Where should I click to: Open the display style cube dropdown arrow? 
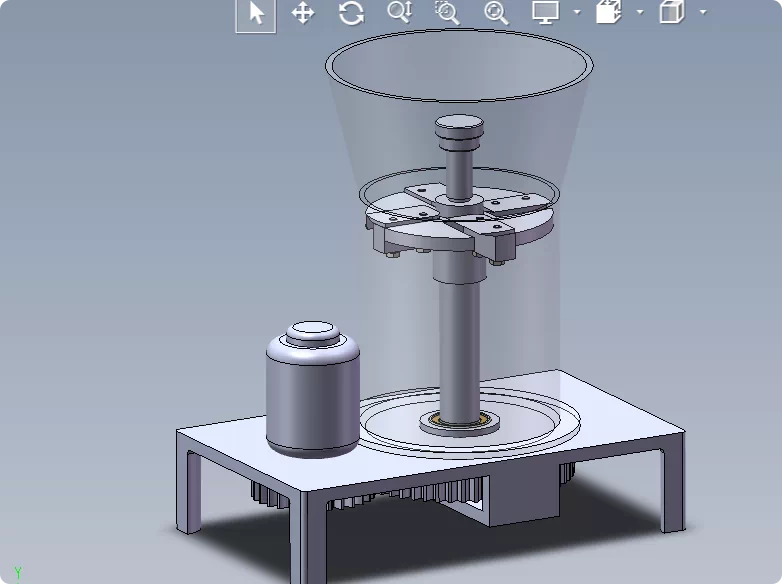pyautogui.click(x=703, y=12)
